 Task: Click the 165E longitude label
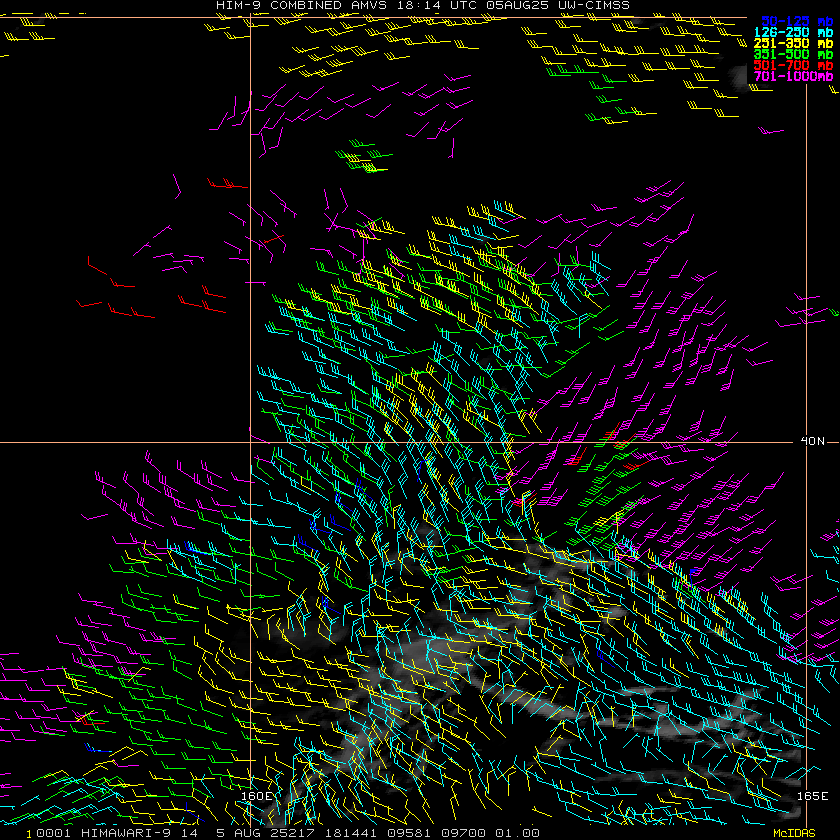coord(813,796)
